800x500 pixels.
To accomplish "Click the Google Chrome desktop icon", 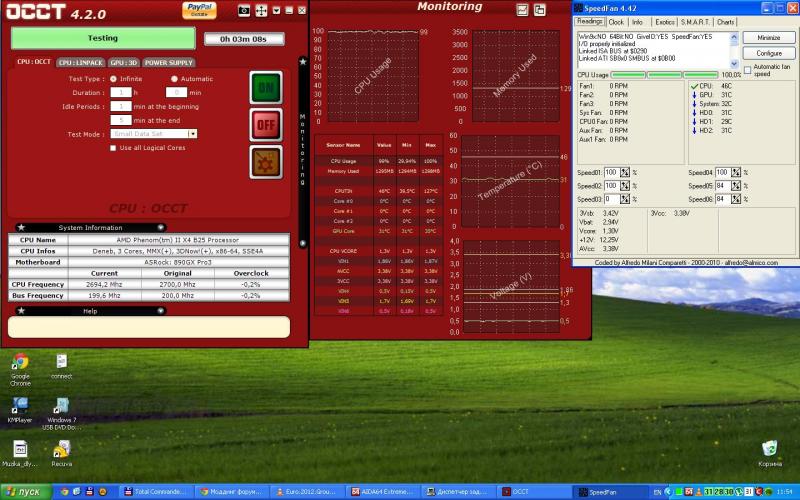I will 20,369.
